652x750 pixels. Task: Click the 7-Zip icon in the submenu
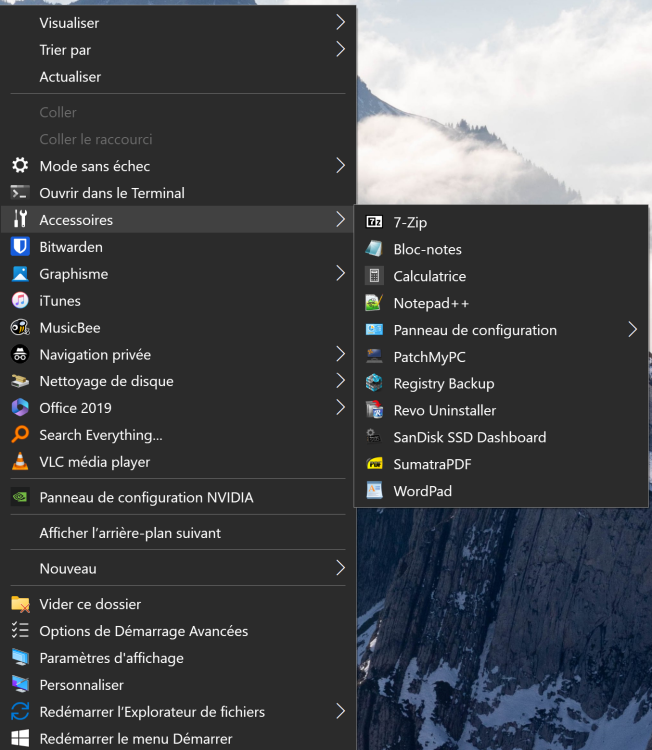tap(374, 222)
